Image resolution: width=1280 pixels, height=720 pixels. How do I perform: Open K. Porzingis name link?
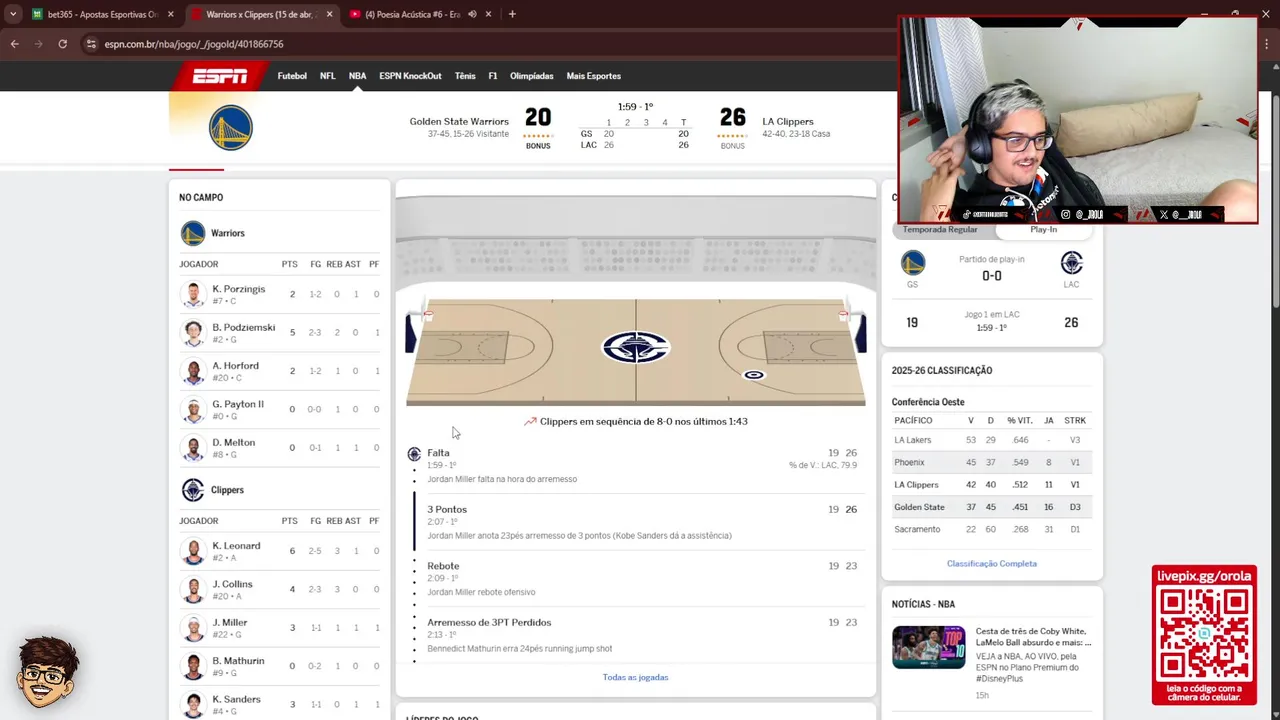(239, 289)
